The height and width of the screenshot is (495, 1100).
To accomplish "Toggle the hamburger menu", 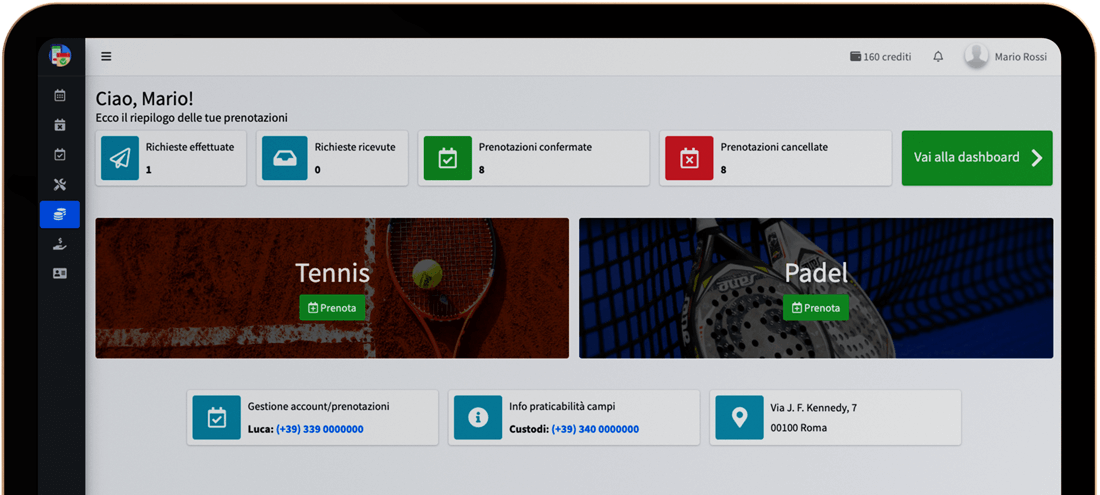I will [x=106, y=57].
